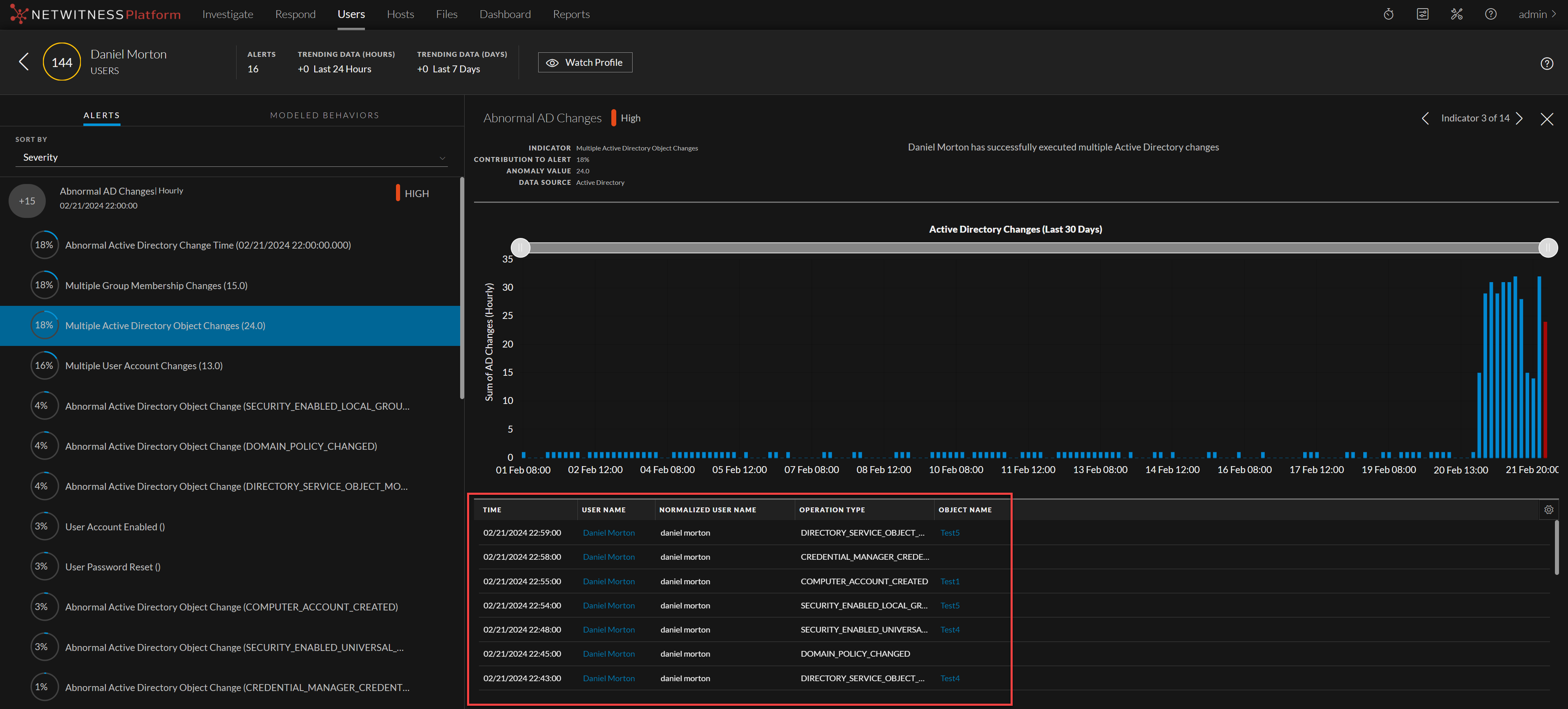Click left handle of chart range slider
Viewport: 1568px width, 709px height.
521,247
